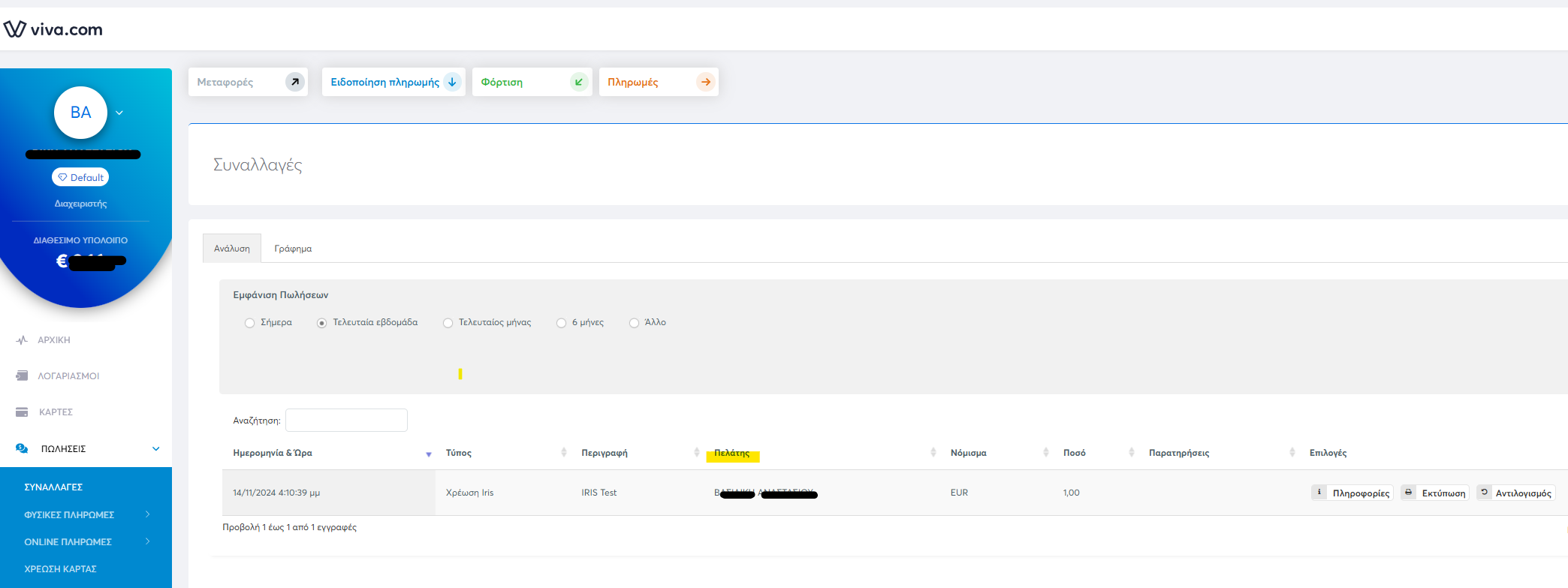Click the Default badge
Viewport: 1568px width, 588px height.
[80, 177]
